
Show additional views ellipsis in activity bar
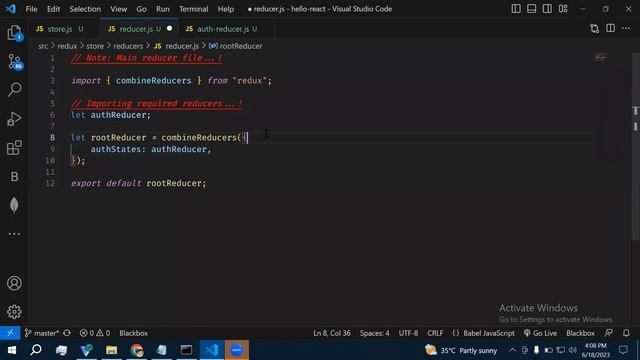14,234
